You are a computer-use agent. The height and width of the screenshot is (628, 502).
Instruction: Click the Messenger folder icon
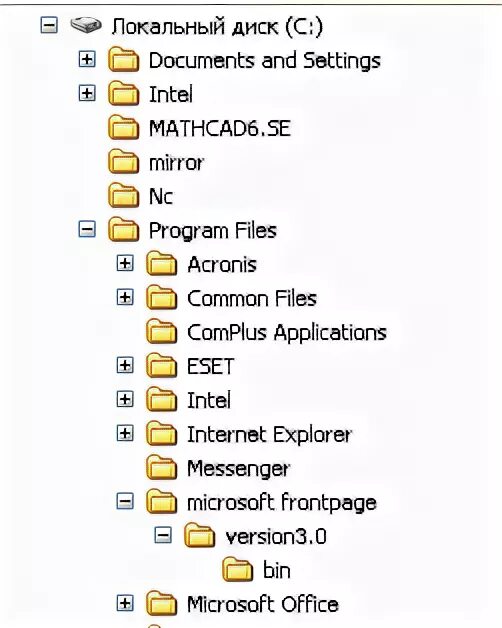161,467
